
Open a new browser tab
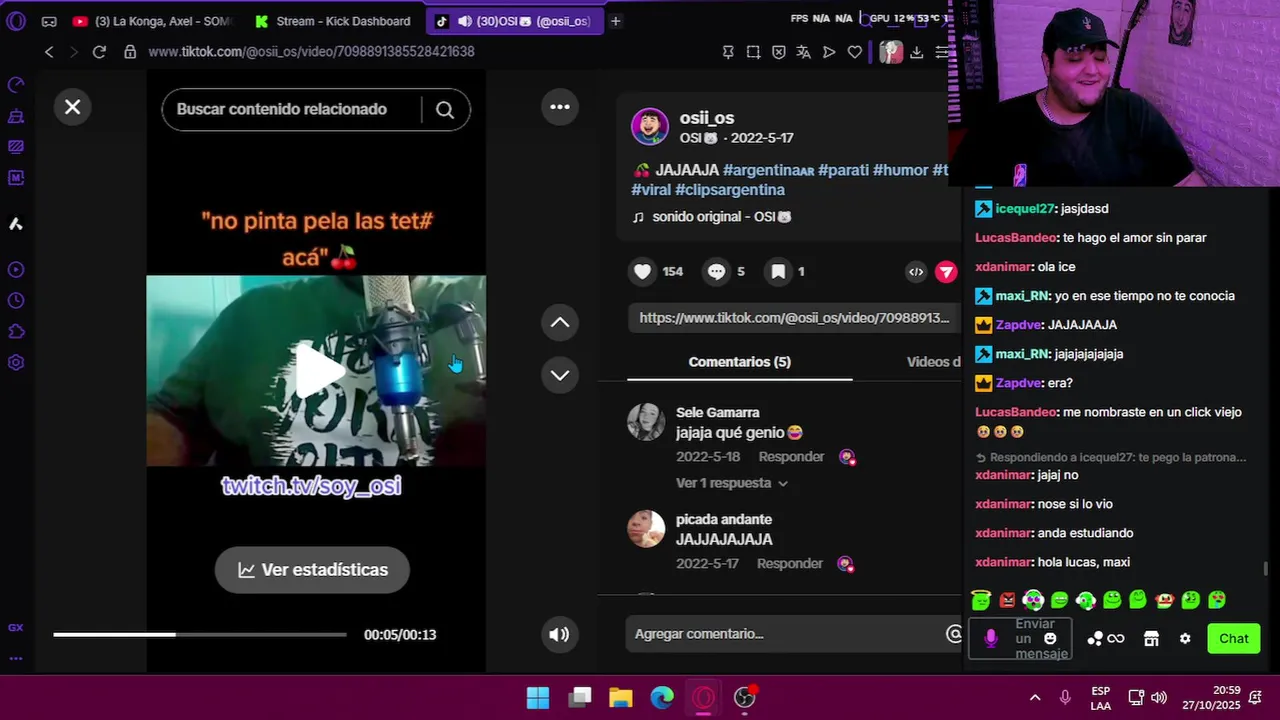point(616,21)
